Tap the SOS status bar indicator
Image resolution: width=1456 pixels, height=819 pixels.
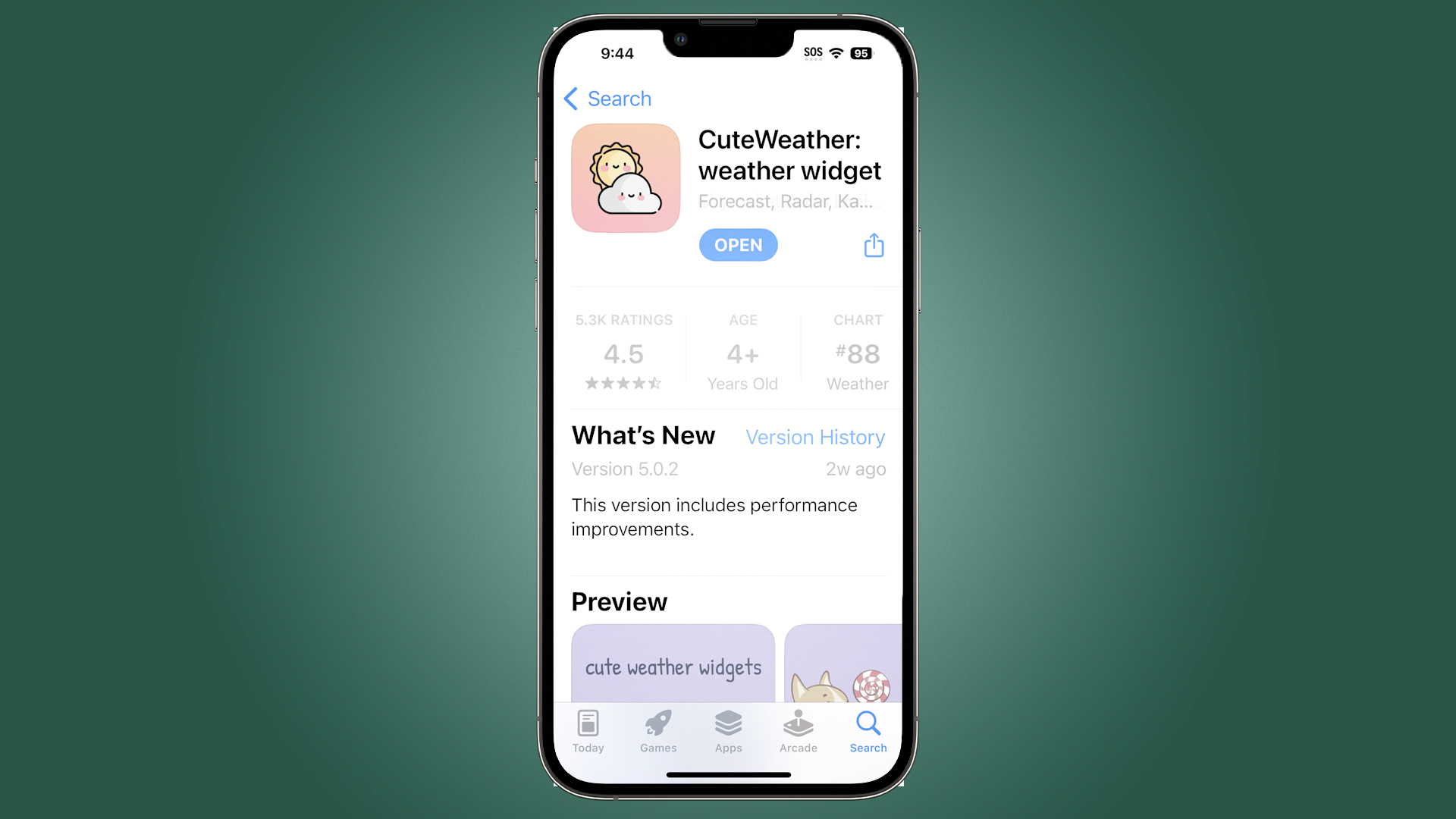pos(809,51)
